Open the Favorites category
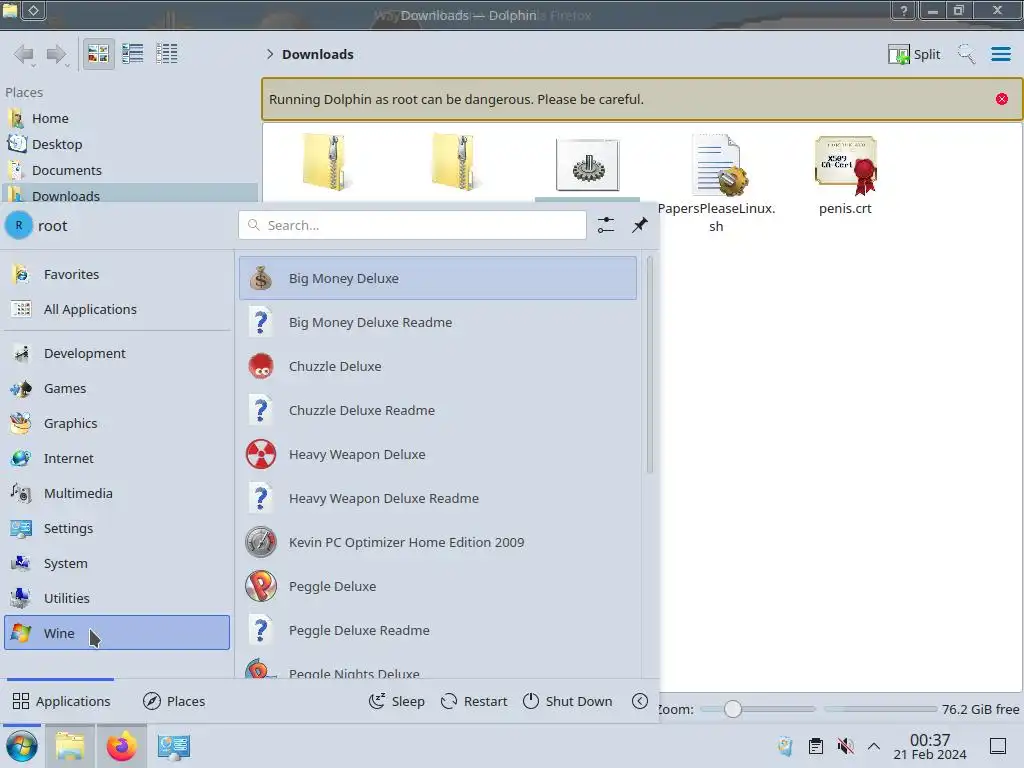This screenshot has width=1024, height=768. (117, 274)
